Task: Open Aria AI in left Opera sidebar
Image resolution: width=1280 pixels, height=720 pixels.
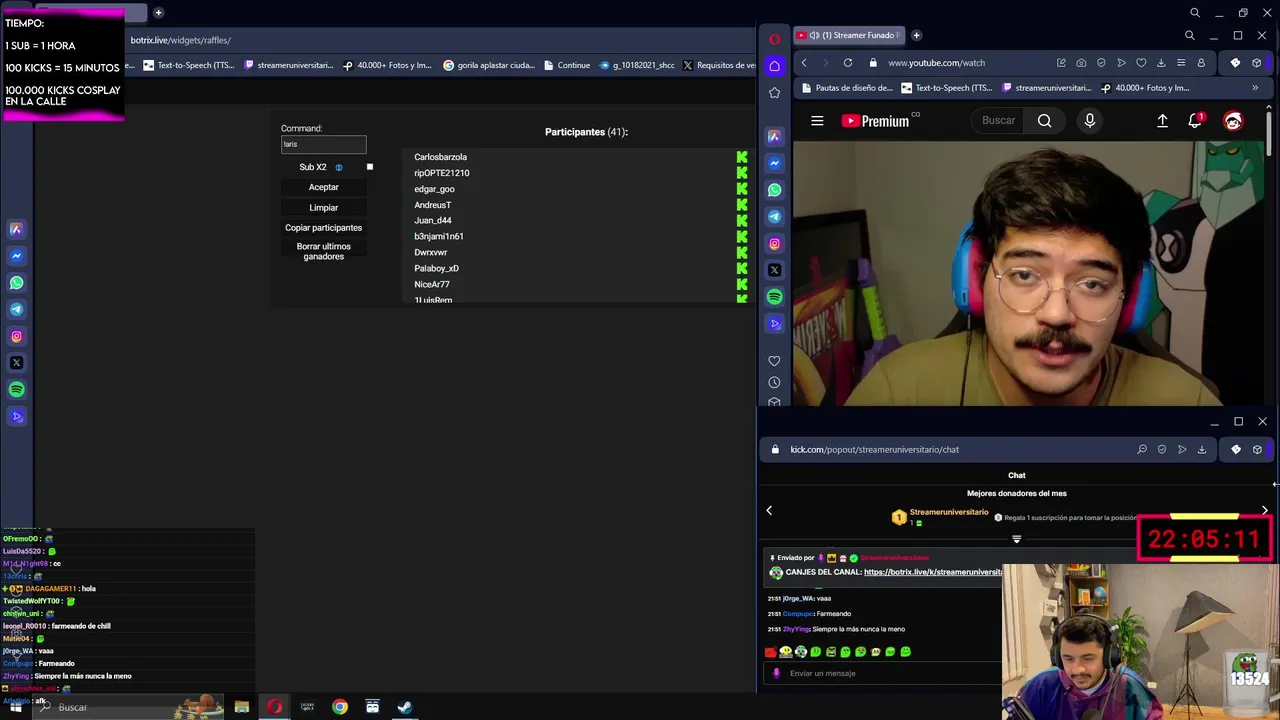Action: point(16,229)
